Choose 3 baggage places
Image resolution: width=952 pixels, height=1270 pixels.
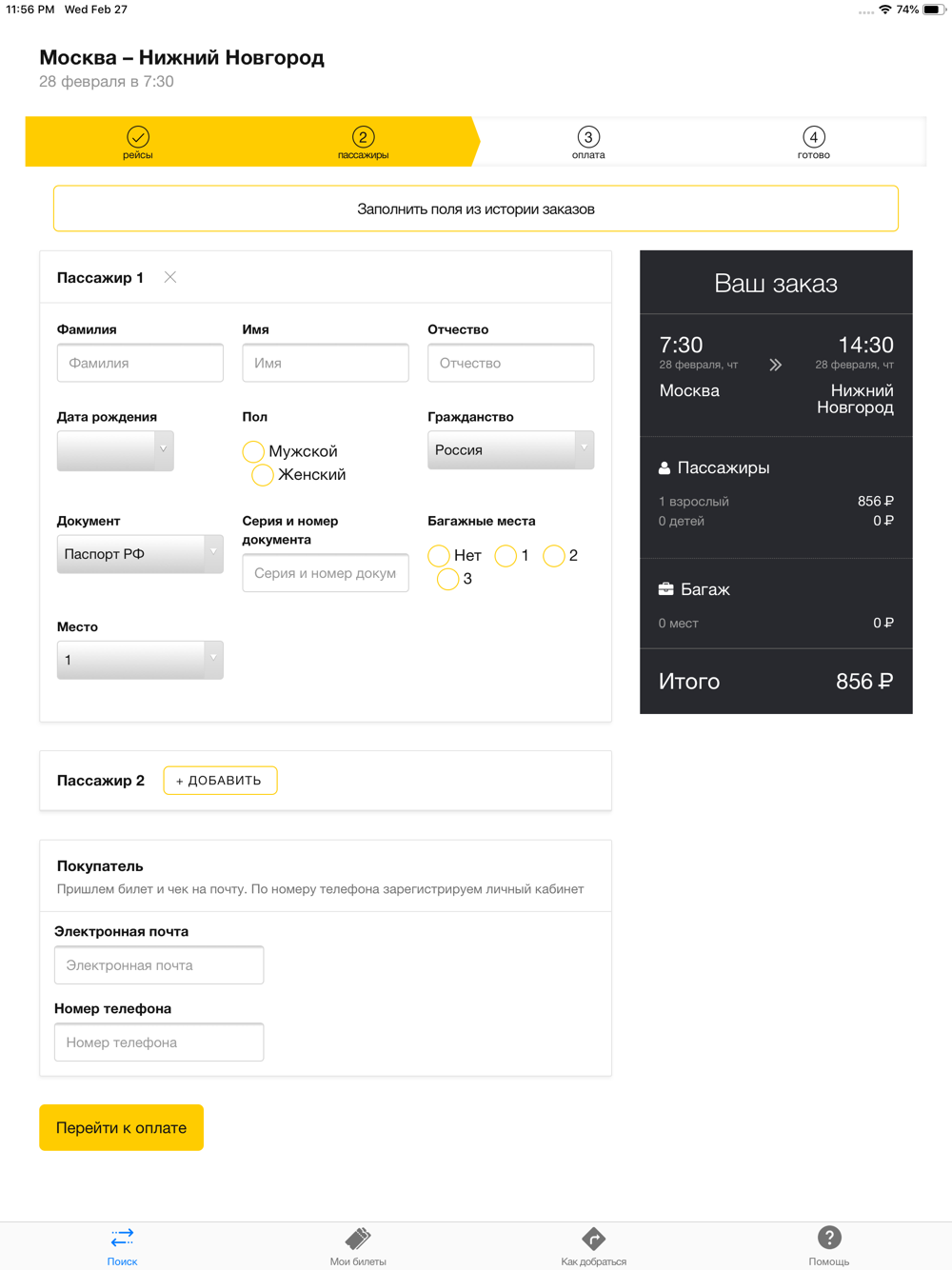point(448,579)
